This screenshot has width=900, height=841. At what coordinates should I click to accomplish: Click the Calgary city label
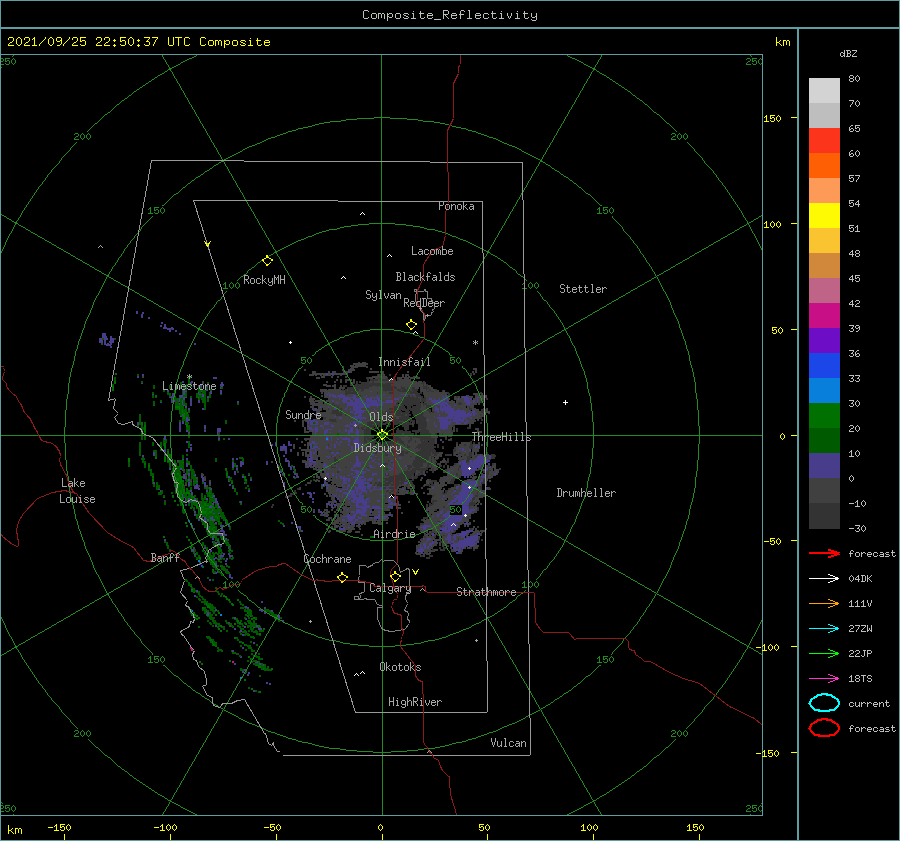(x=390, y=588)
